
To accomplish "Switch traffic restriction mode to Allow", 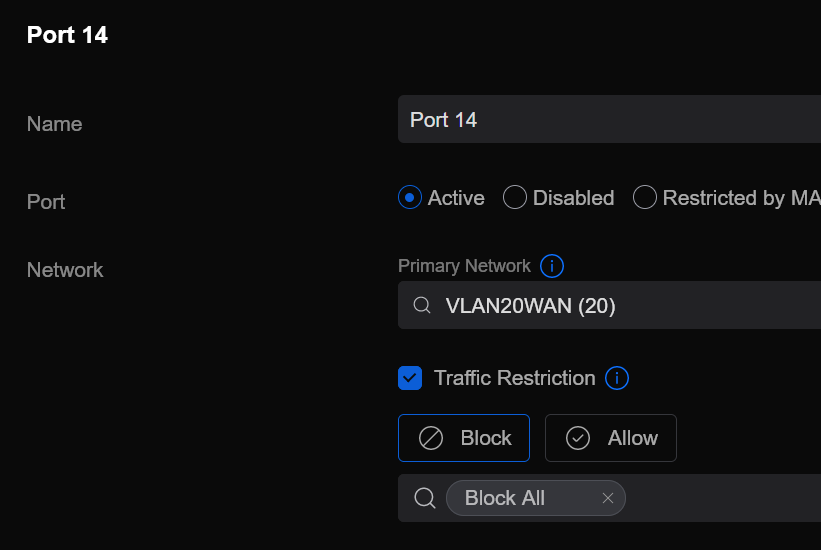I will (611, 438).
